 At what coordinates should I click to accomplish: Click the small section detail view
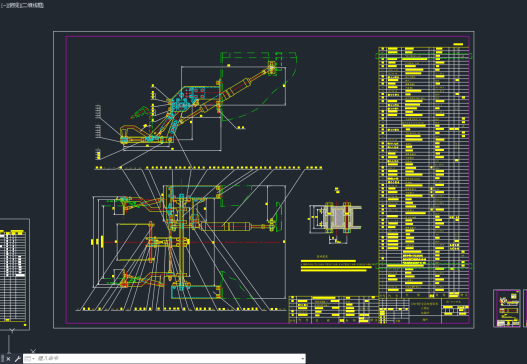335,218
